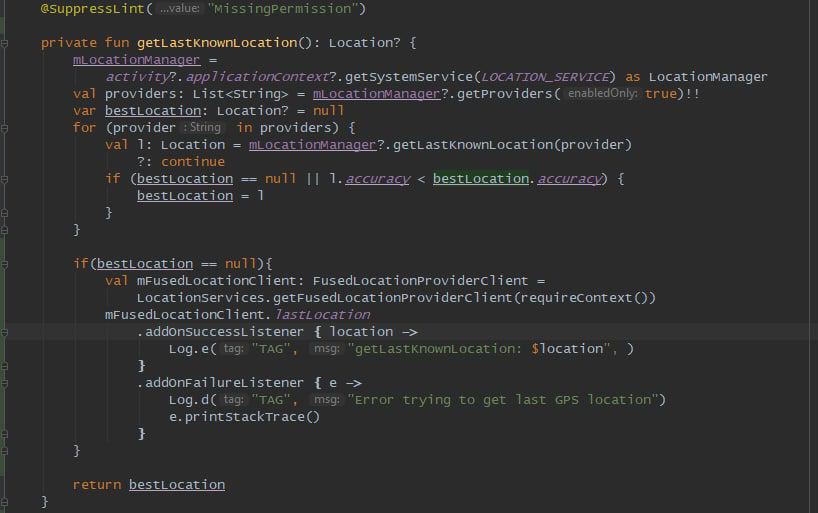Click fold end marker at function's last brace
Screen dimensions: 818x513
pyautogui.click(x=4, y=502)
